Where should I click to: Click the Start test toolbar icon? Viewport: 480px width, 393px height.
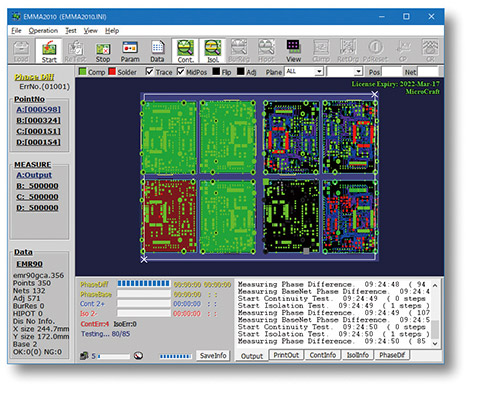click(49, 51)
